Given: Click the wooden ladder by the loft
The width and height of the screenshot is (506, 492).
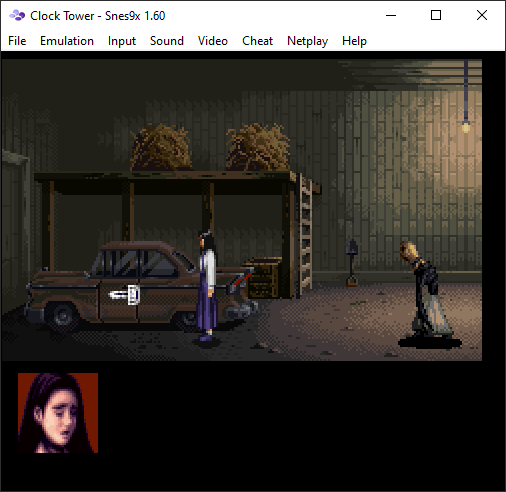Looking at the screenshot, I should [x=306, y=235].
